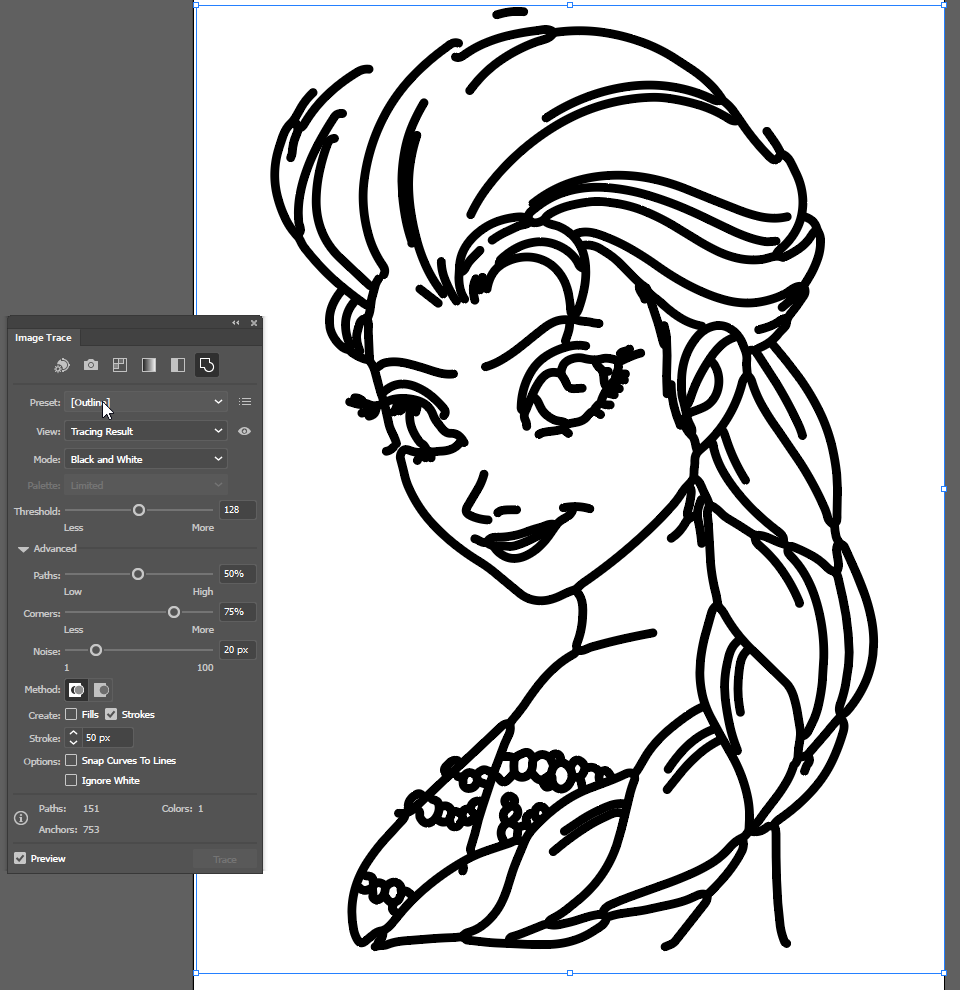Screen dimensions: 960x990
Task: Enable Ignore White checkbox
Action: [x=71, y=780]
